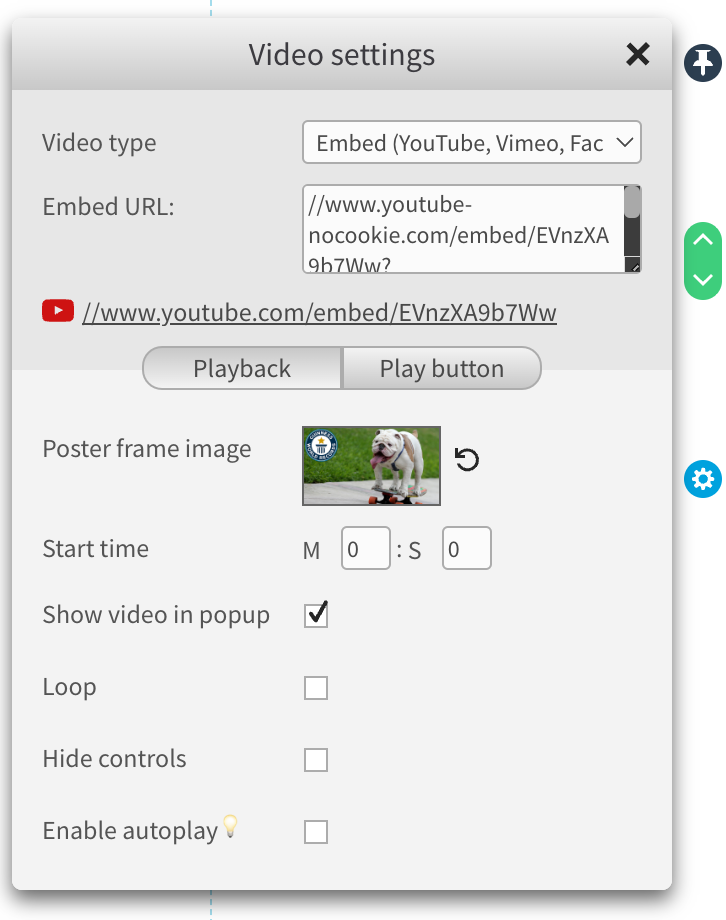Close the Video settings dialog
Viewport: 726px width, 920px height.
637,55
